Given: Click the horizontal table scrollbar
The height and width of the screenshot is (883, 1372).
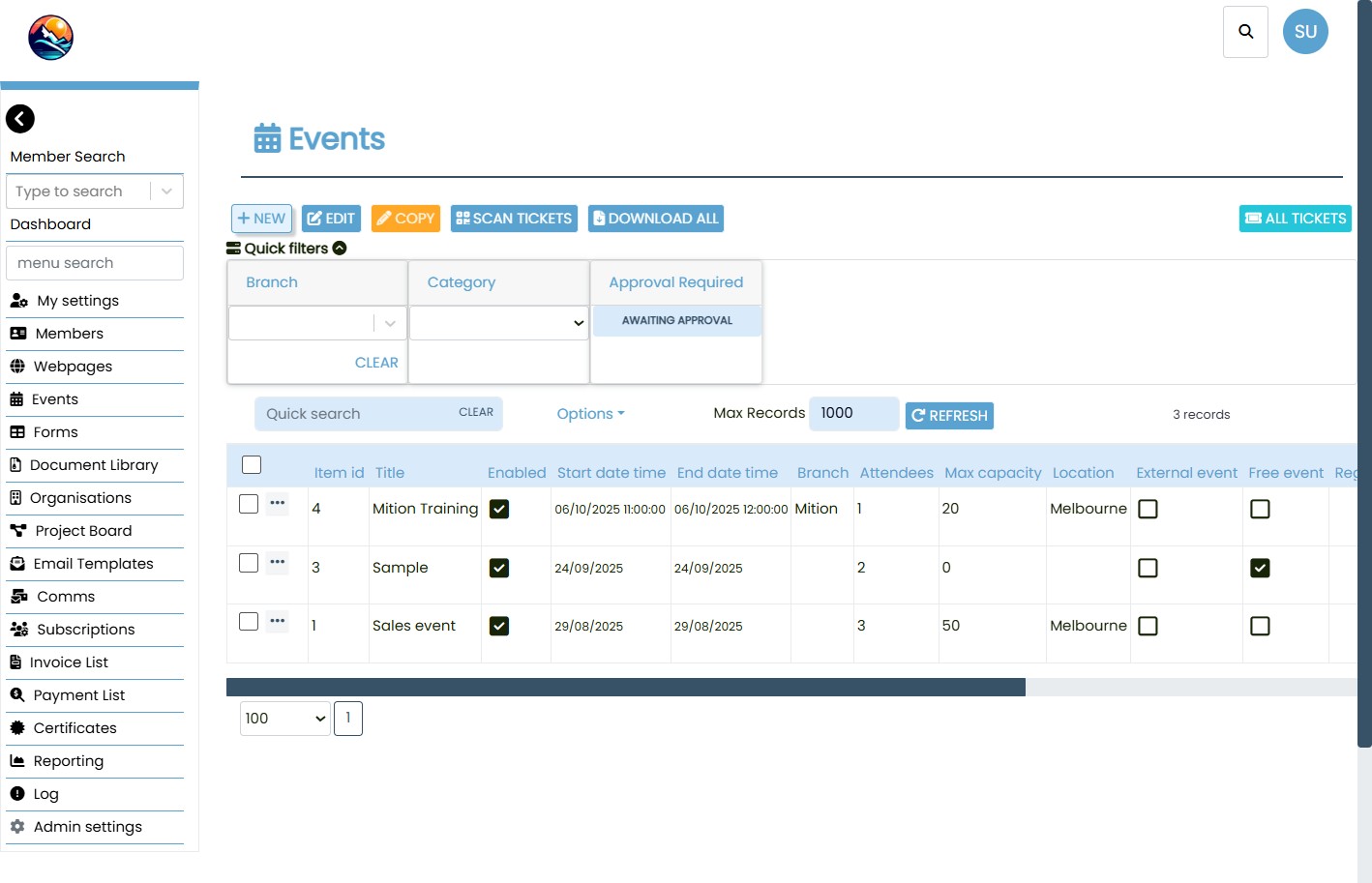Looking at the screenshot, I should 625,688.
